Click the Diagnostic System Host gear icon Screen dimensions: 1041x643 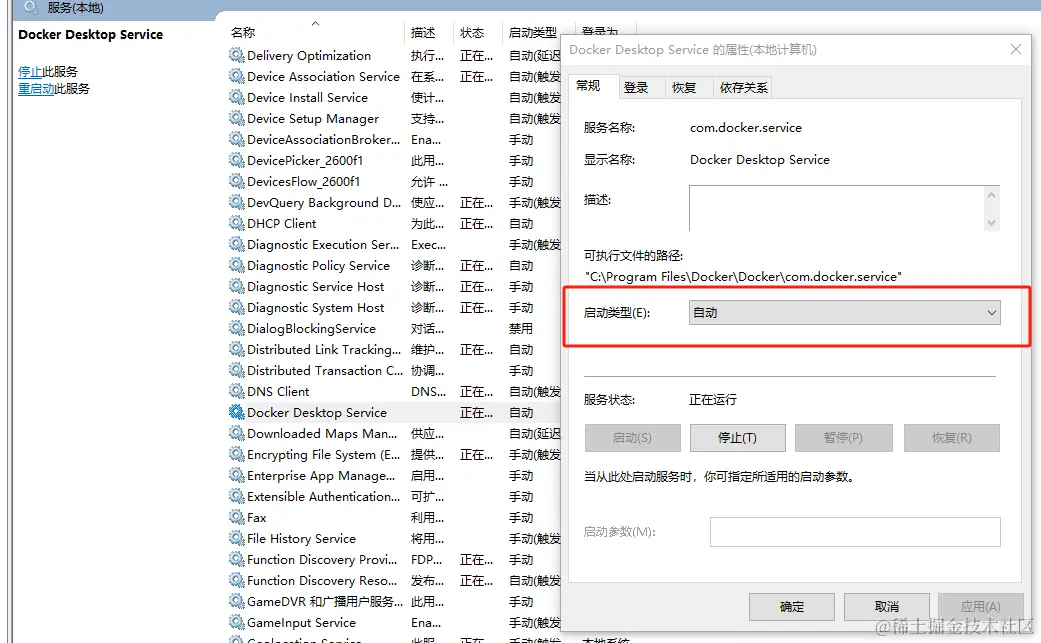click(236, 307)
